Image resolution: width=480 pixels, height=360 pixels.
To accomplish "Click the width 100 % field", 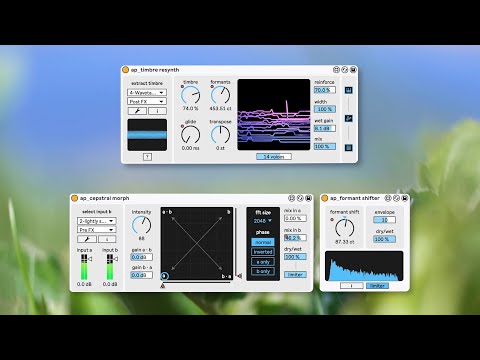I will [x=325, y=109].
